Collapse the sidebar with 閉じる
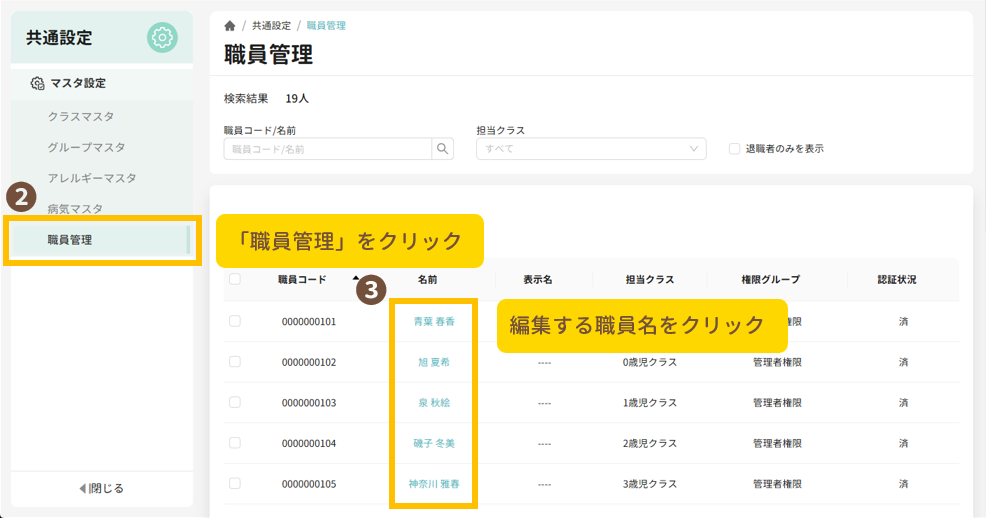986x518 pixels. pos(102,488)
